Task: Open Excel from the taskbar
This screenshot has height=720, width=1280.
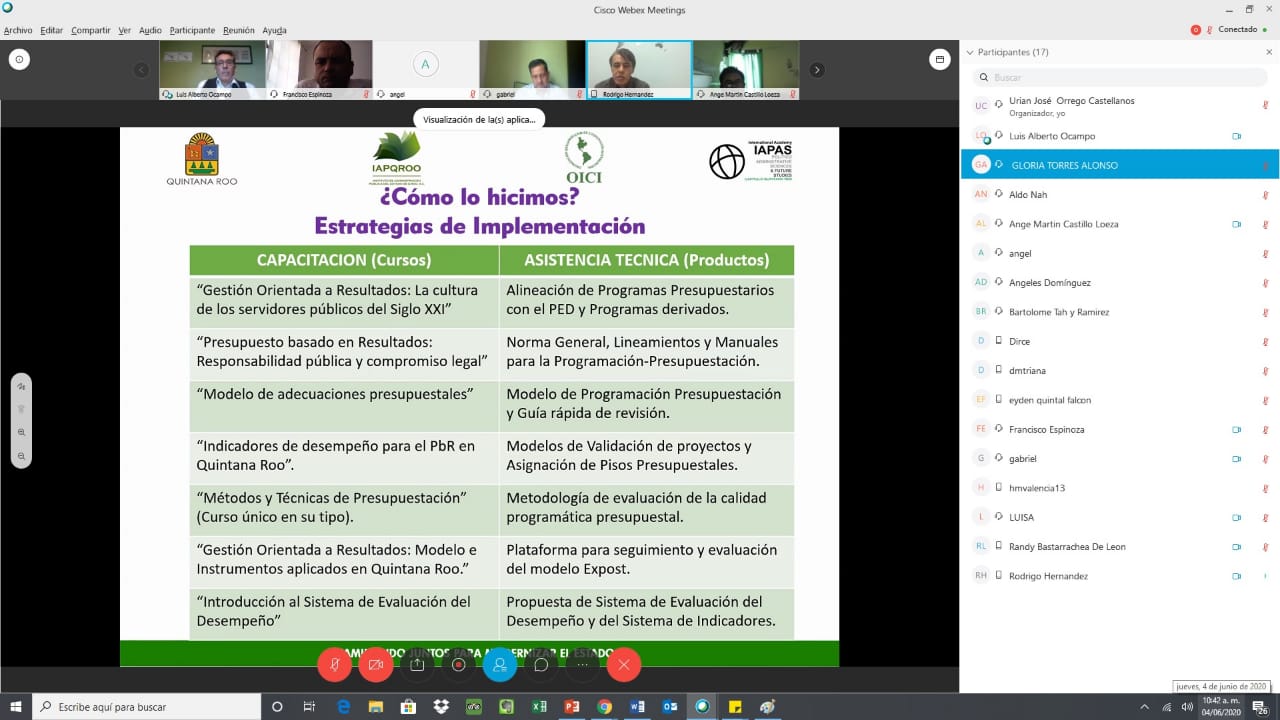Action: click(539, 707)
